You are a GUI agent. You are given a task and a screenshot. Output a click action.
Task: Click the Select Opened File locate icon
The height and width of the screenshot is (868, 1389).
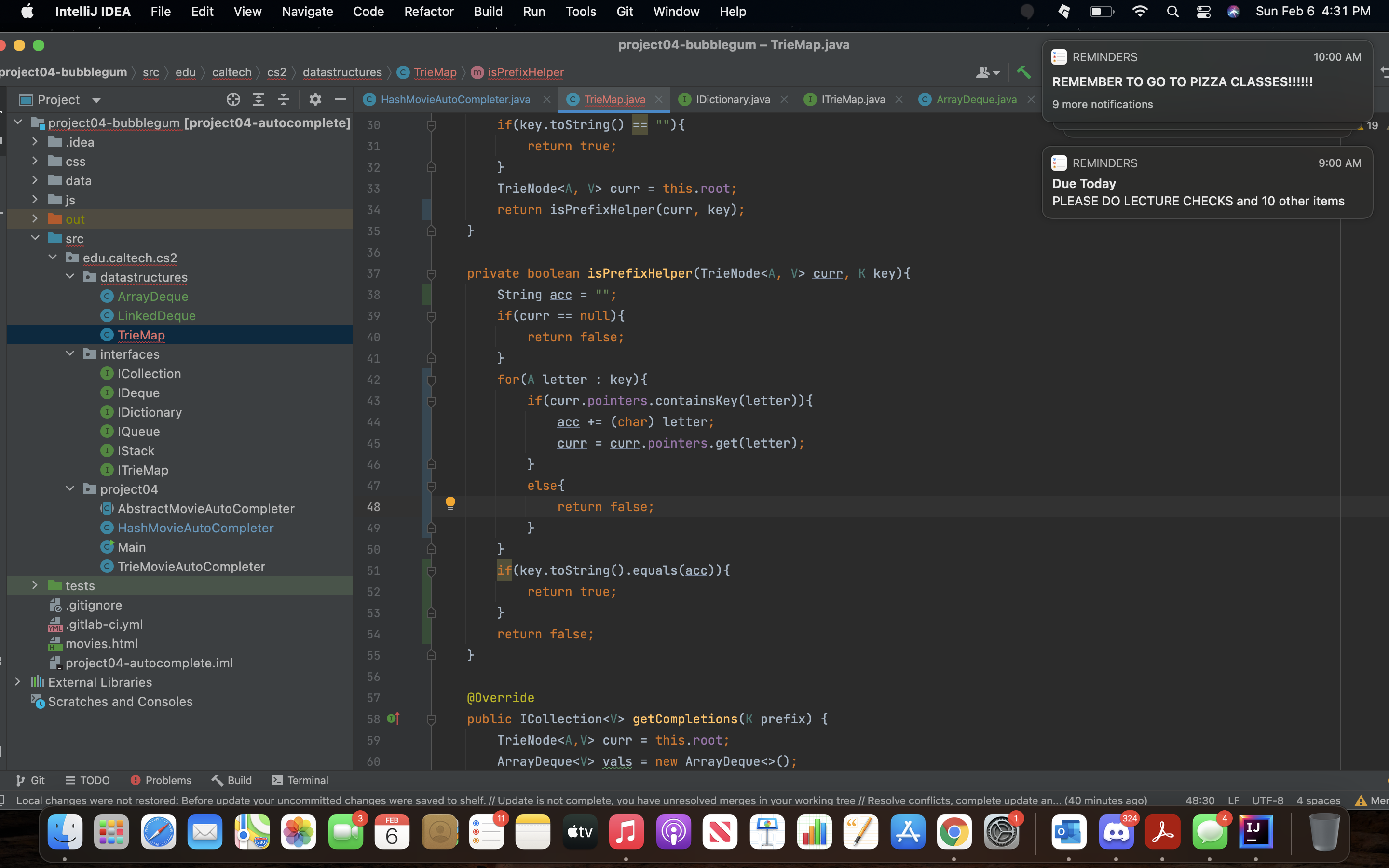coord(233,99)
